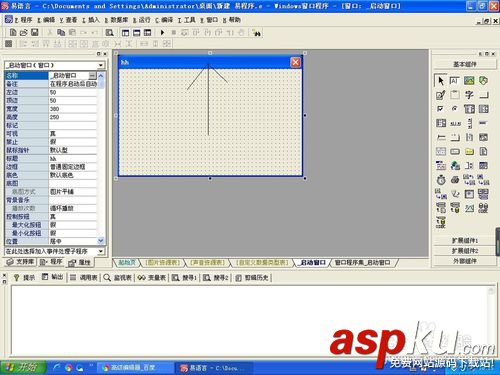Select the Printer component icon
The image size is (500, 375).
(x=454, y=180)
